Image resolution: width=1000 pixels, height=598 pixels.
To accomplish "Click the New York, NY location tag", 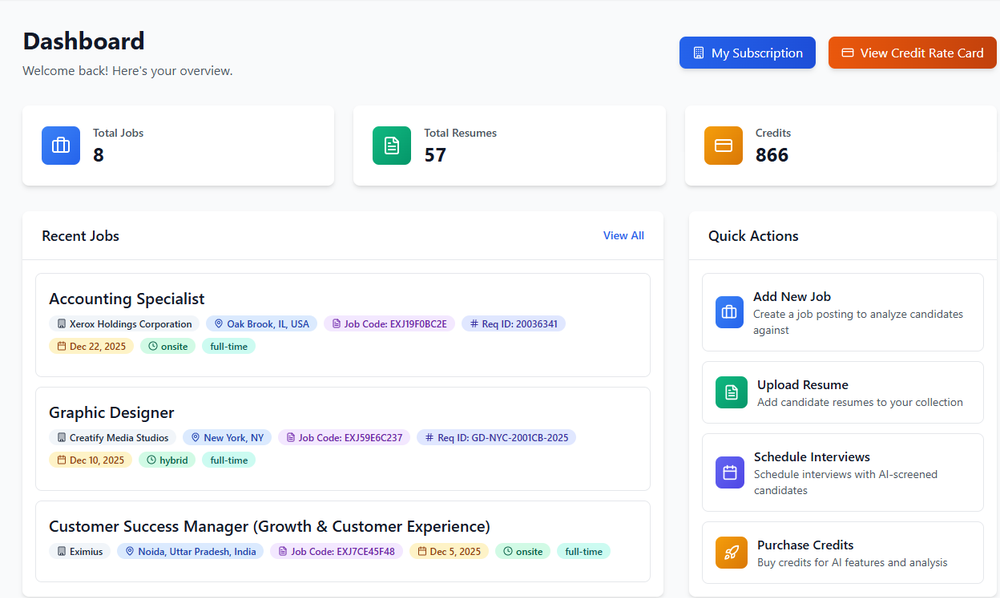I will click(227, 437).
